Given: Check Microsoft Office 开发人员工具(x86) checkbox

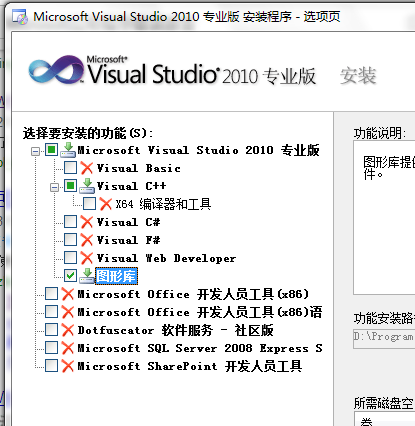Looking at the screenshot, I should pos(51,294).
